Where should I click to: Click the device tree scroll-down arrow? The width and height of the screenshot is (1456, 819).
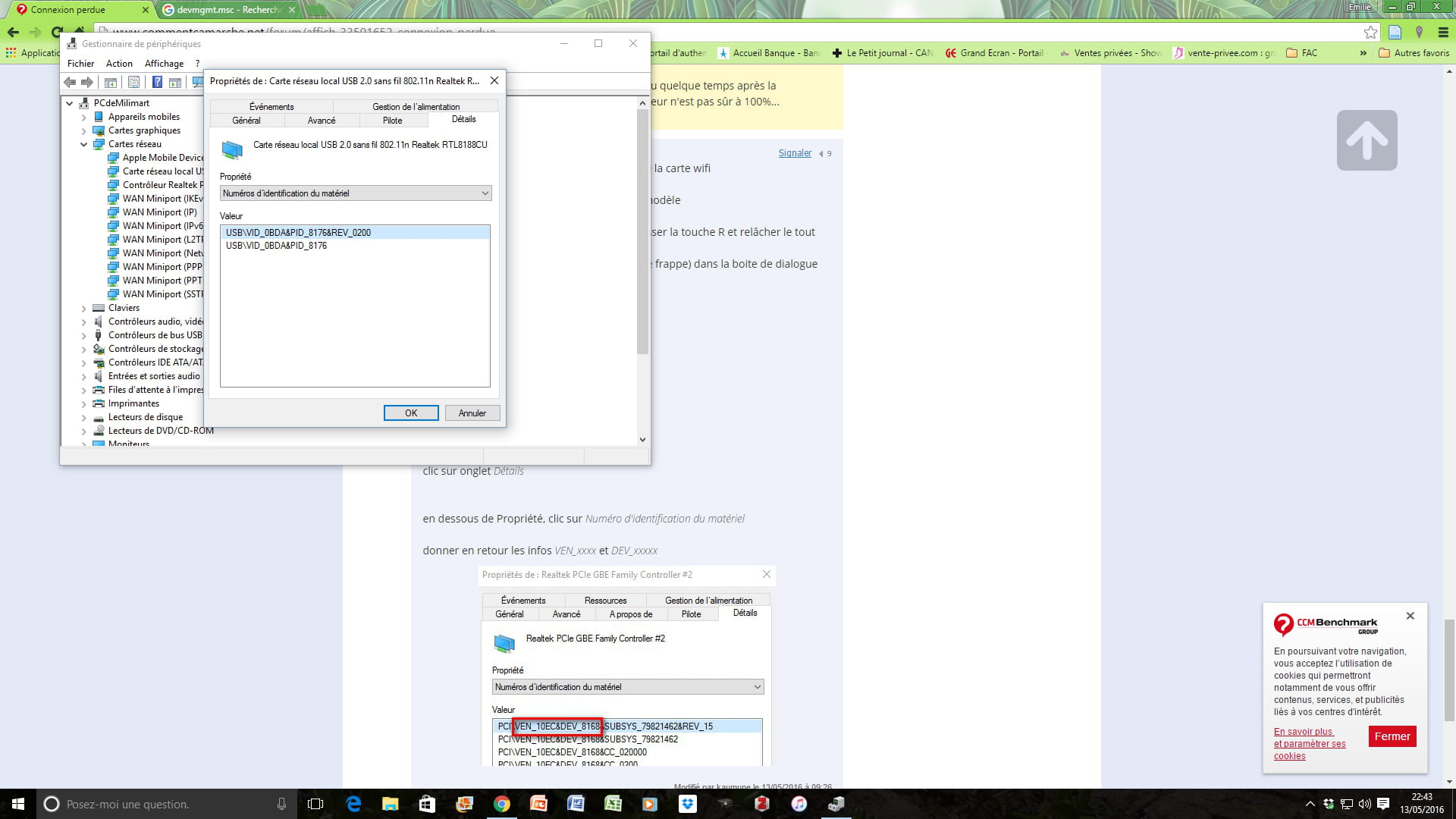[x=642, y=439]
